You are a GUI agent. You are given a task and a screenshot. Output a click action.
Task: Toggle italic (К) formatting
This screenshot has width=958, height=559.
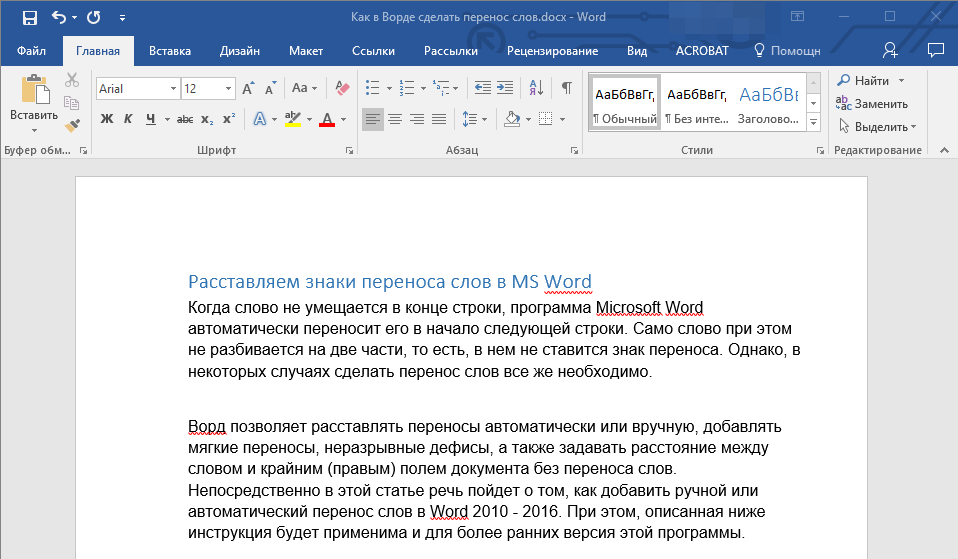(128, 119)
